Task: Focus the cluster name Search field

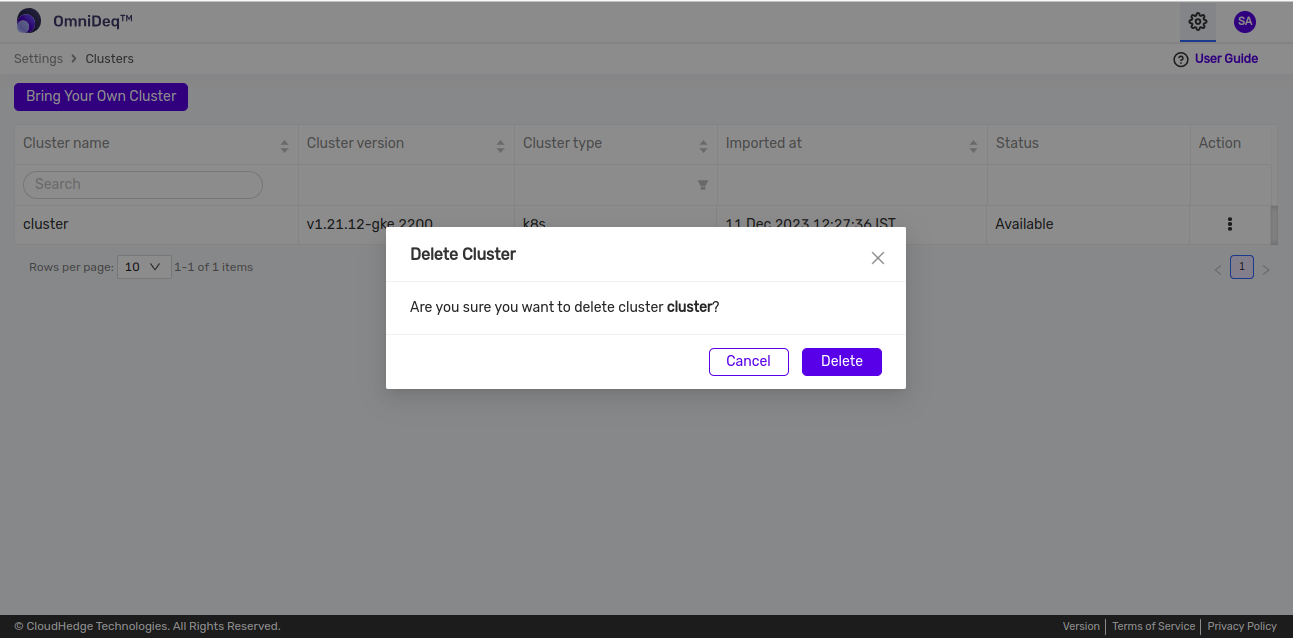Action: click(x=143, y=184)
